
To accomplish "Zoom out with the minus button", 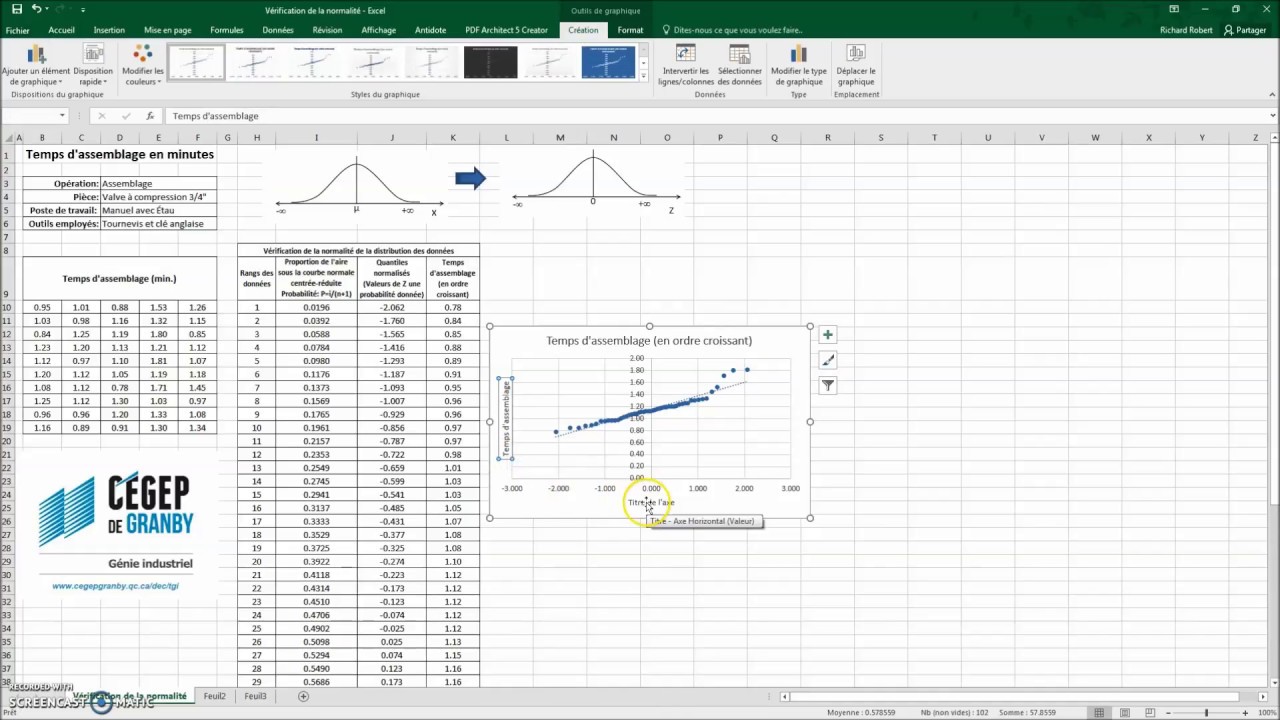I will [1167, 712].
